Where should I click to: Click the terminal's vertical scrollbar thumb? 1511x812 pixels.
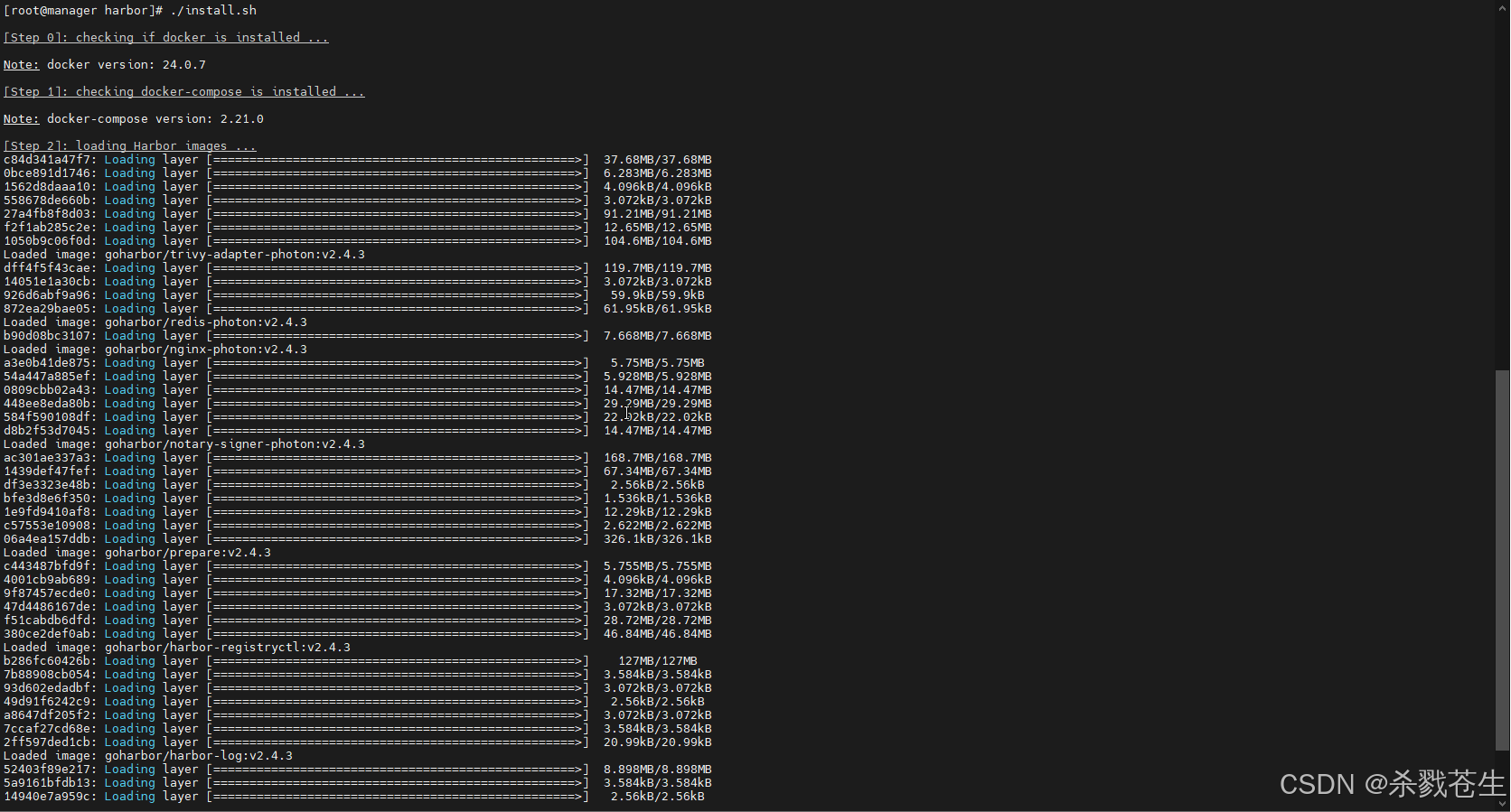pos(1502,560)
